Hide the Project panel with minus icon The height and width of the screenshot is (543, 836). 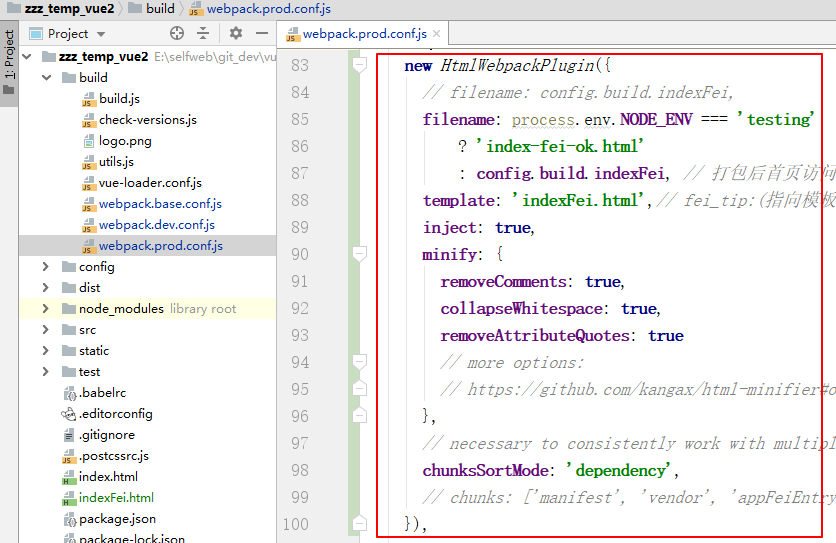262,34
